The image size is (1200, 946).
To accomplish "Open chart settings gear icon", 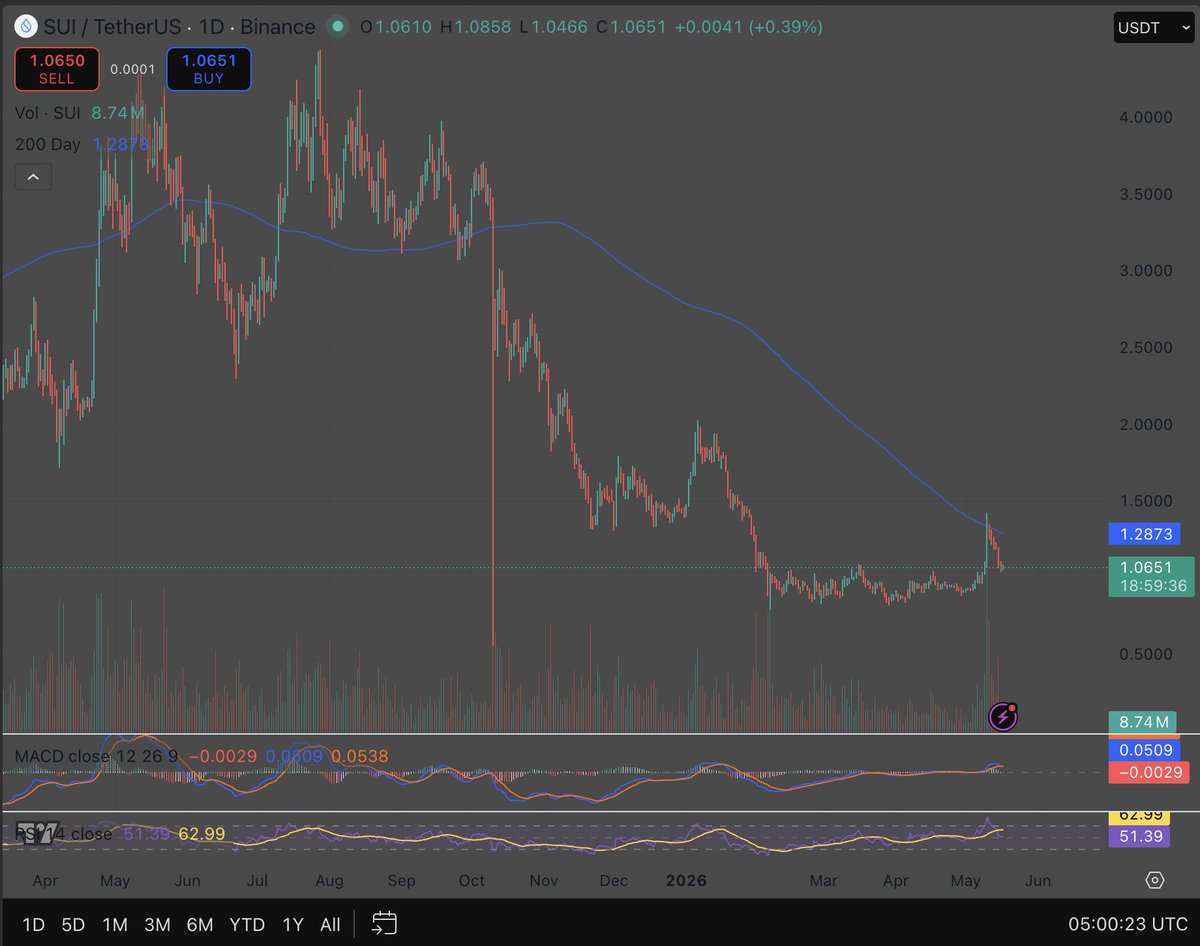I will 1155,880.
